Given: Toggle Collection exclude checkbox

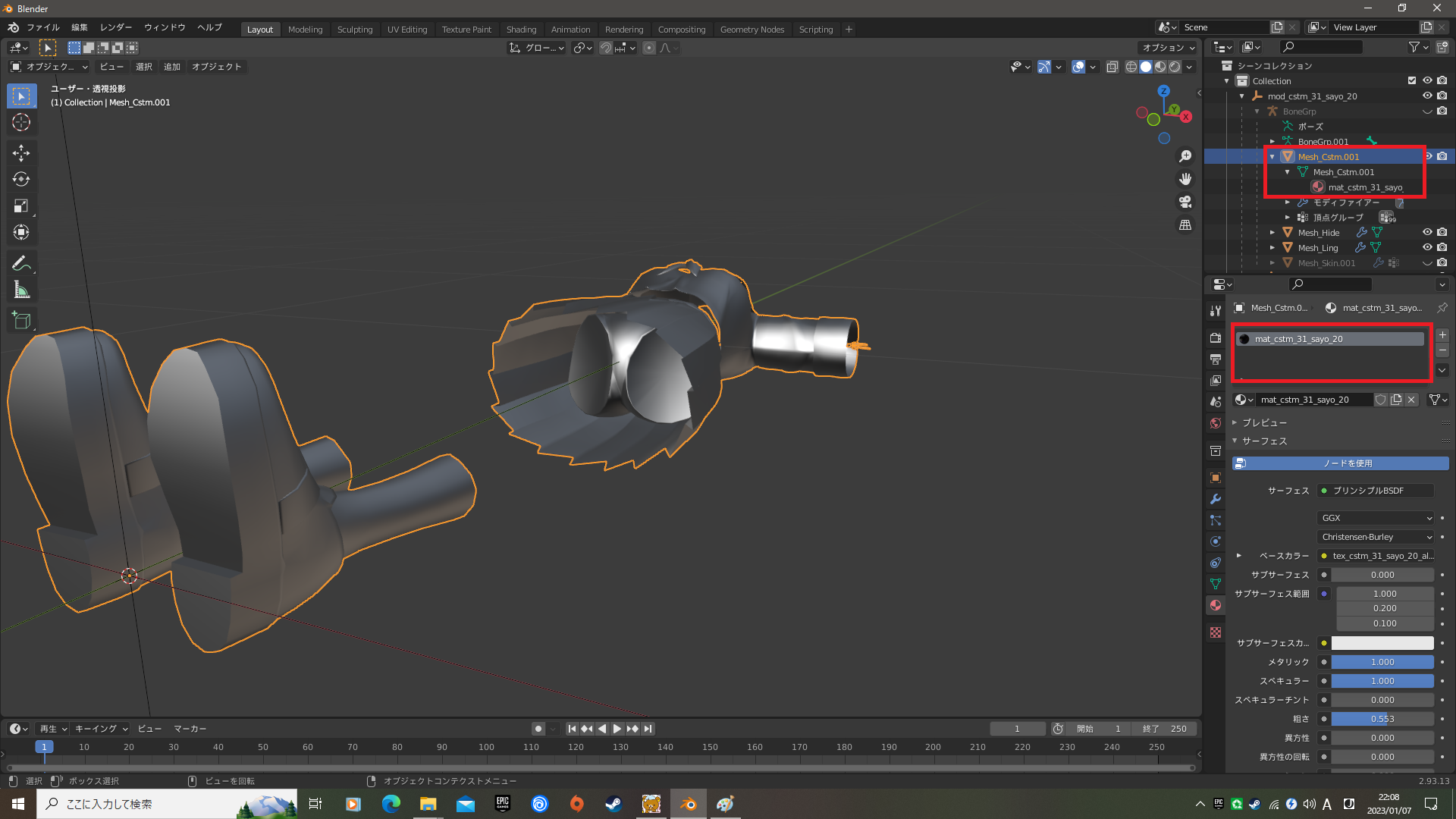Looking at the screenshot, I should [x=1412, y=81].
